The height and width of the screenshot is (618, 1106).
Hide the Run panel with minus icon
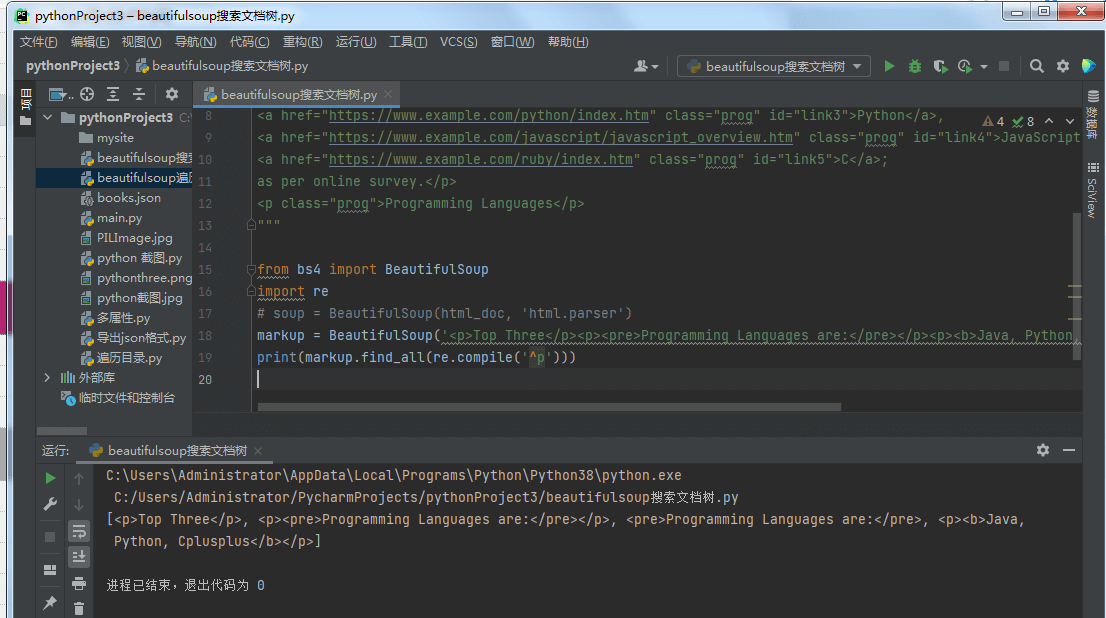pos(1069,449)
